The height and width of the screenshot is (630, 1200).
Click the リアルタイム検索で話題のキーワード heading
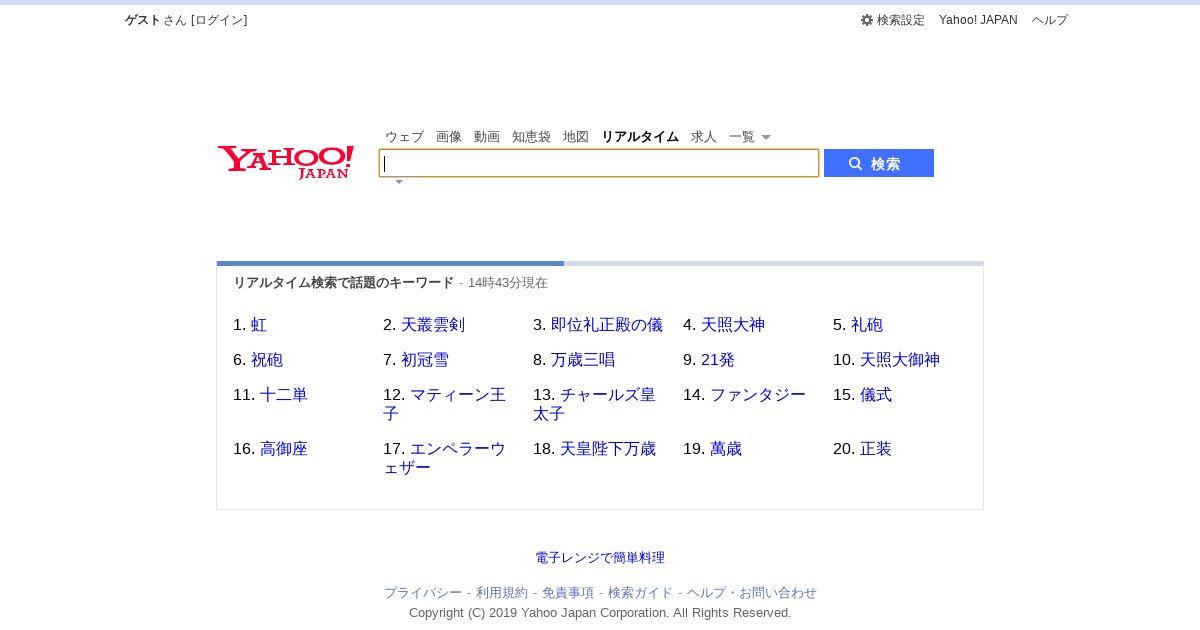click(344, 283)
